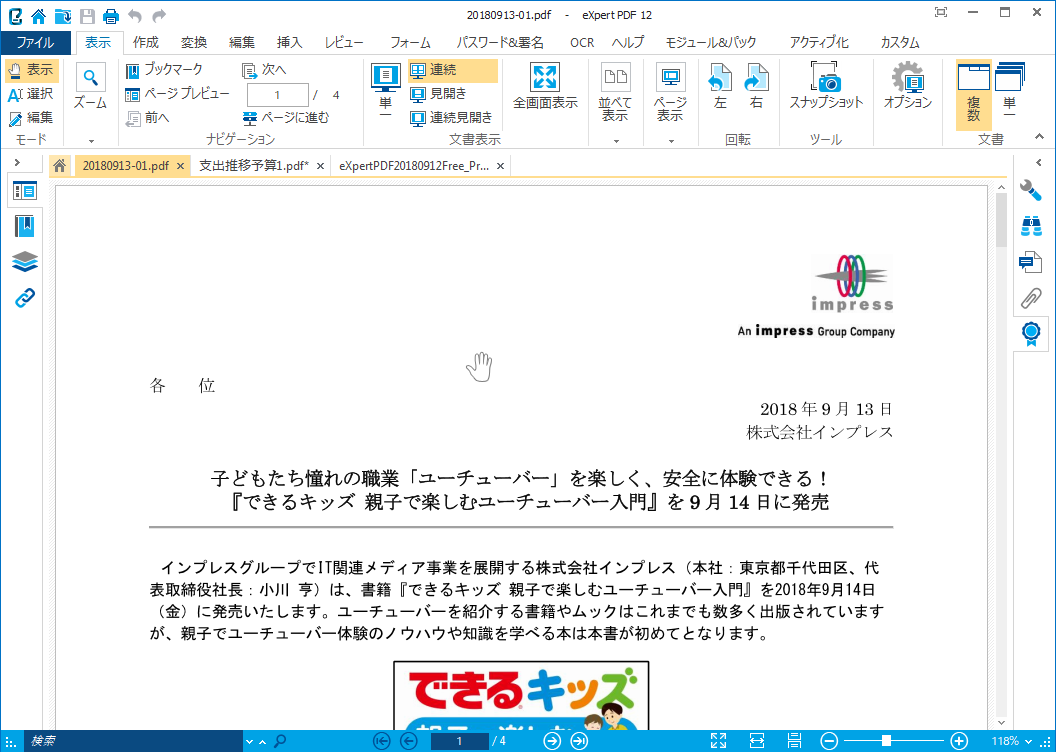Enable 連続 page display mode
This screenshot has height=752, width=1056.
point(440,70)
